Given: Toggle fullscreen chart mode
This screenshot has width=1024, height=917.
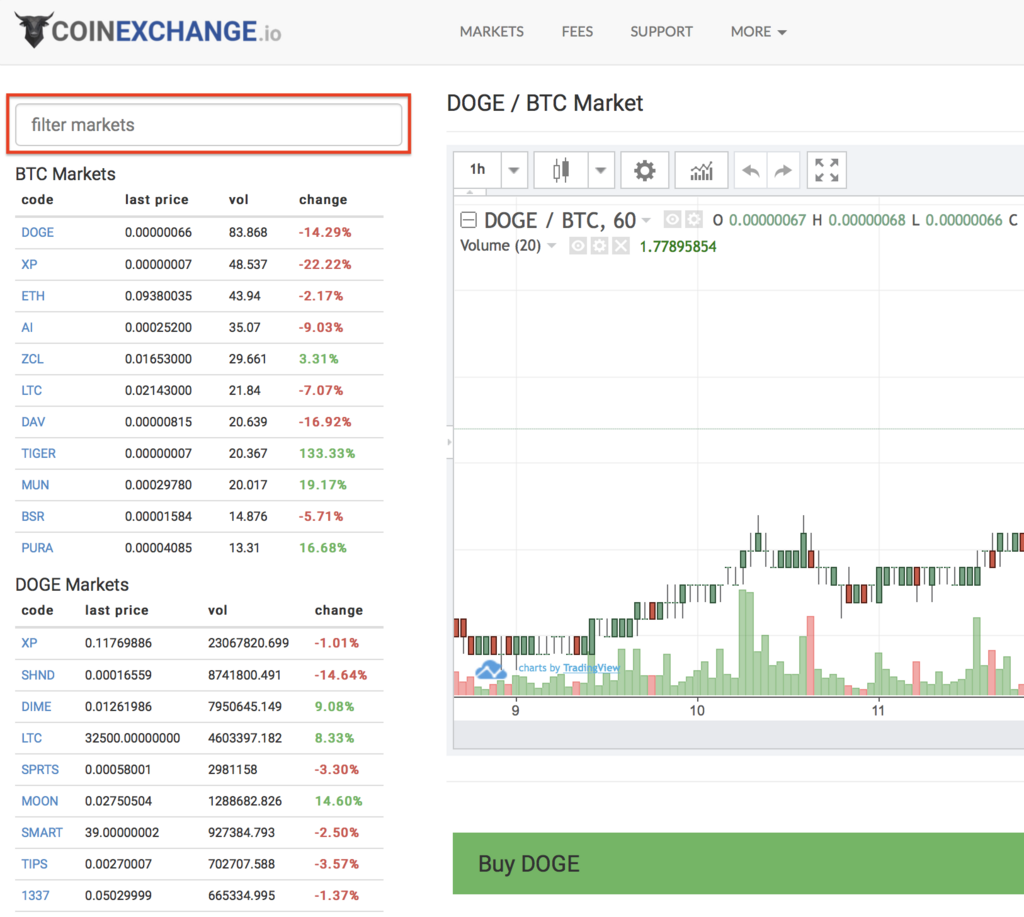Looking at the screenshot, I should tap(827, 170).
